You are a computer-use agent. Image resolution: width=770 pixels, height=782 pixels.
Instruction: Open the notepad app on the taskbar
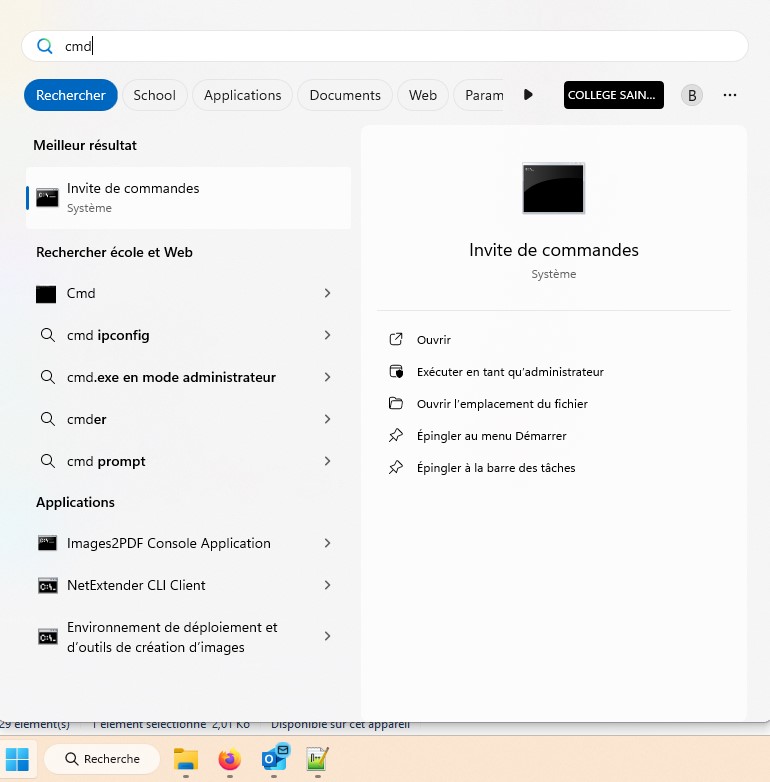(317, 759)
